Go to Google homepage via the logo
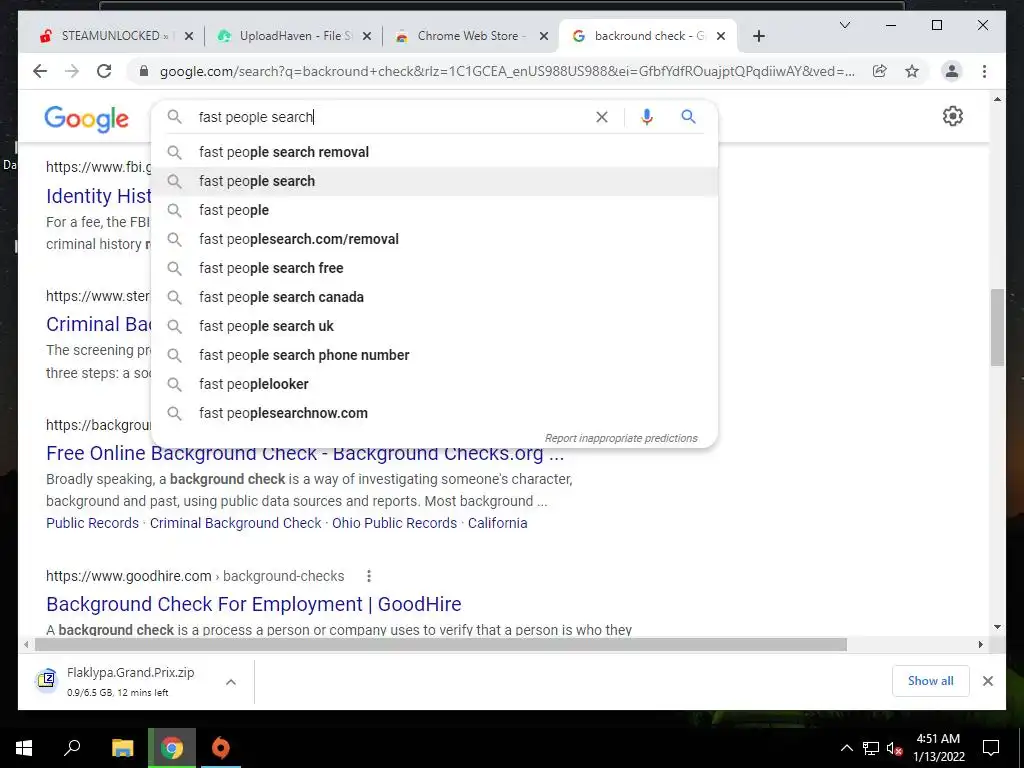This screenshot has width=1024, height=768. click(86, 120)
